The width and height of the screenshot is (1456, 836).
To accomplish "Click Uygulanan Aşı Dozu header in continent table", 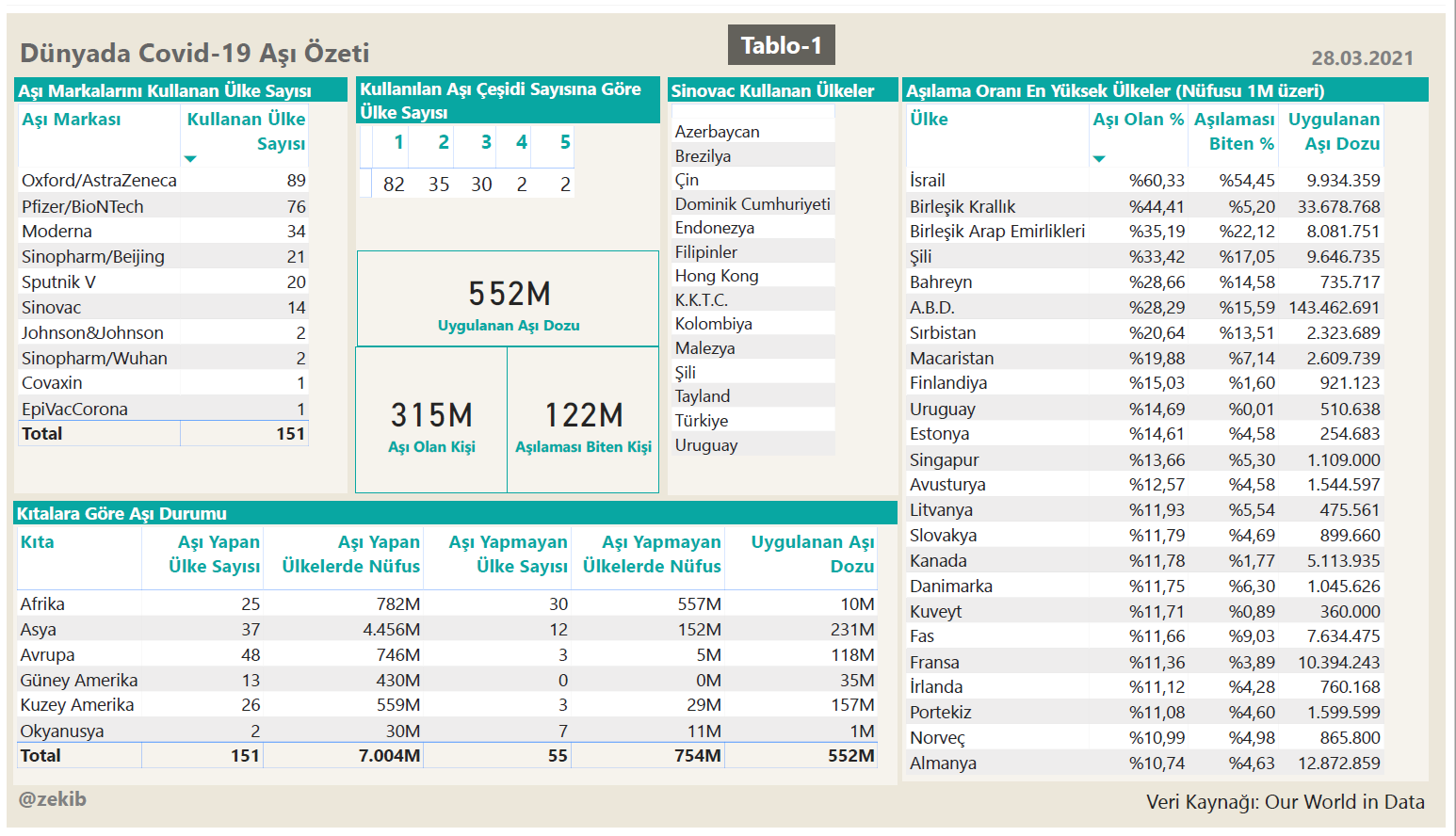I will (812, 555).
